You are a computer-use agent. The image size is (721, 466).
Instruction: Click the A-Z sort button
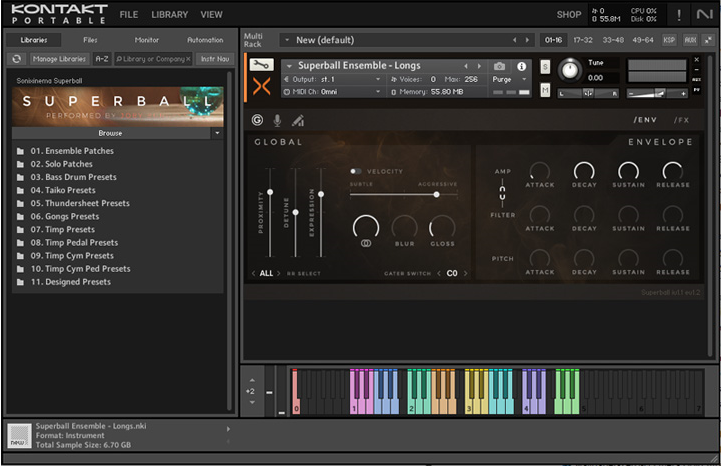pyautogui.click(x=102, y=59)
